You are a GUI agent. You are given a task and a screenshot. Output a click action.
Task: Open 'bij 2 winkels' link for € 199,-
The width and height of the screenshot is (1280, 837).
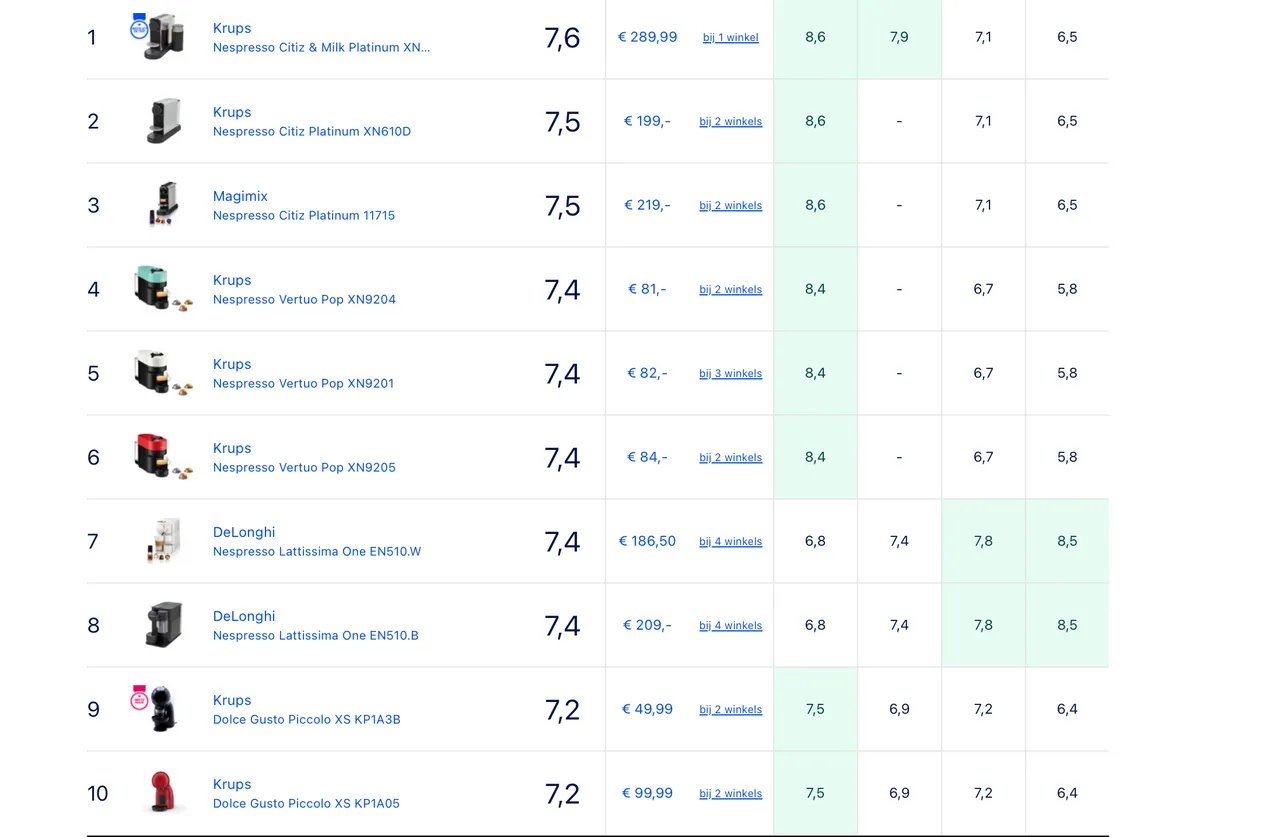pos(731,122)
